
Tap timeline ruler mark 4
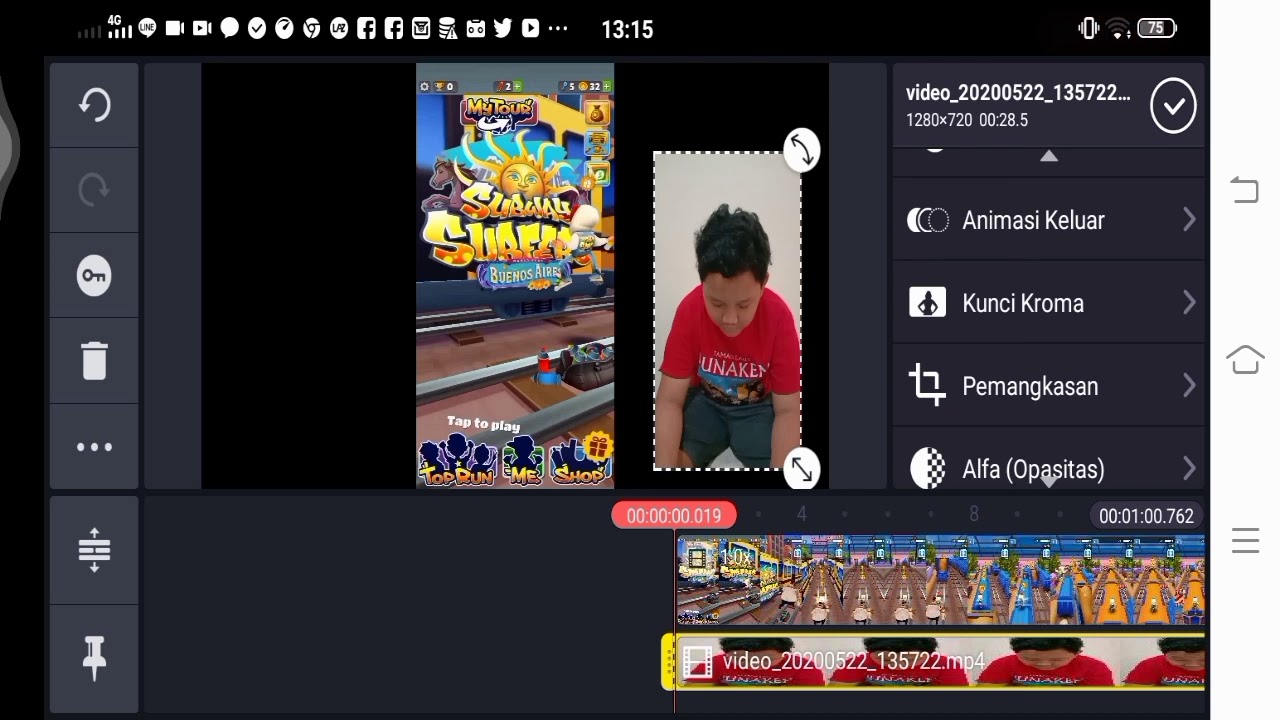[801, 514]
